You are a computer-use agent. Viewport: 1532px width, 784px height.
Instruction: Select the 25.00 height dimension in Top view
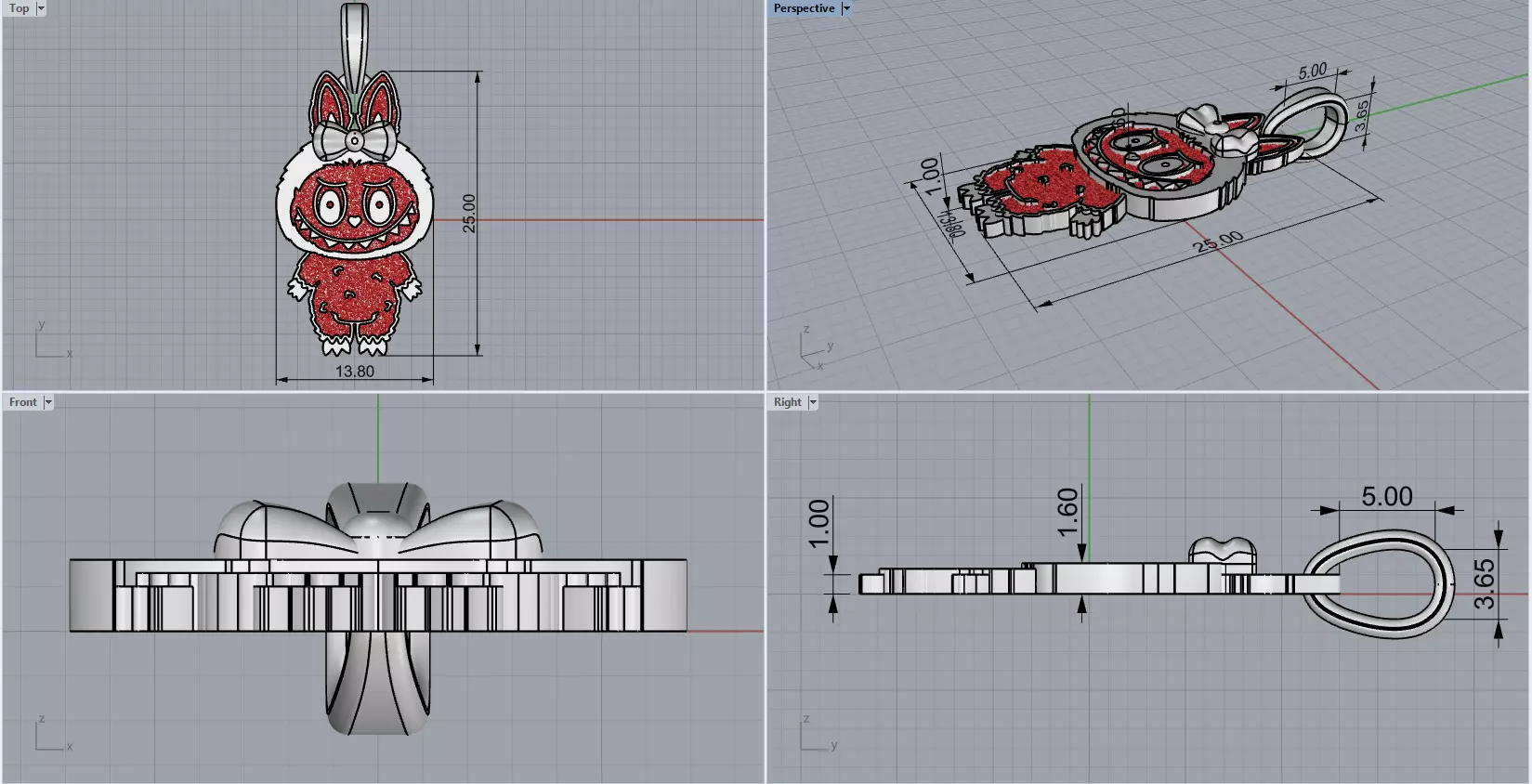pyautogui.click(x=469, y=214)
